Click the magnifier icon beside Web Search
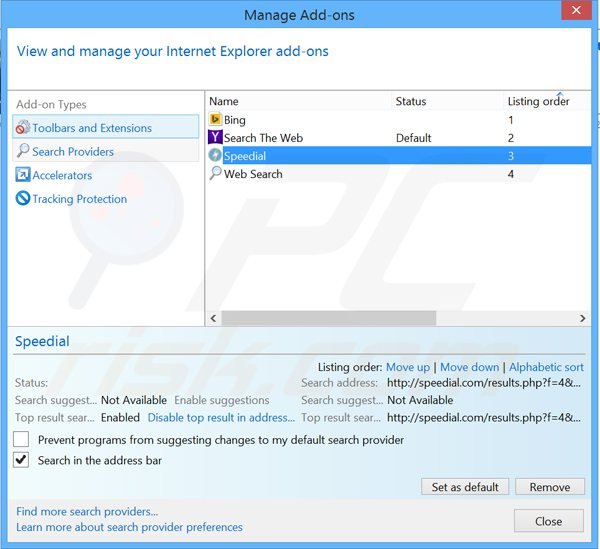The width and height of the screenshot is (600, 549). coord(215,173)
